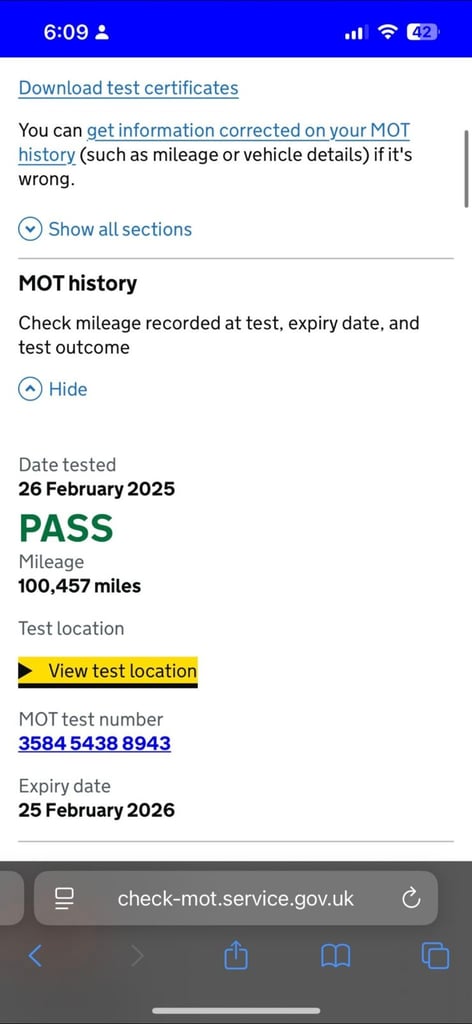Tap the Safari back arrow icon

coord(36,956)
